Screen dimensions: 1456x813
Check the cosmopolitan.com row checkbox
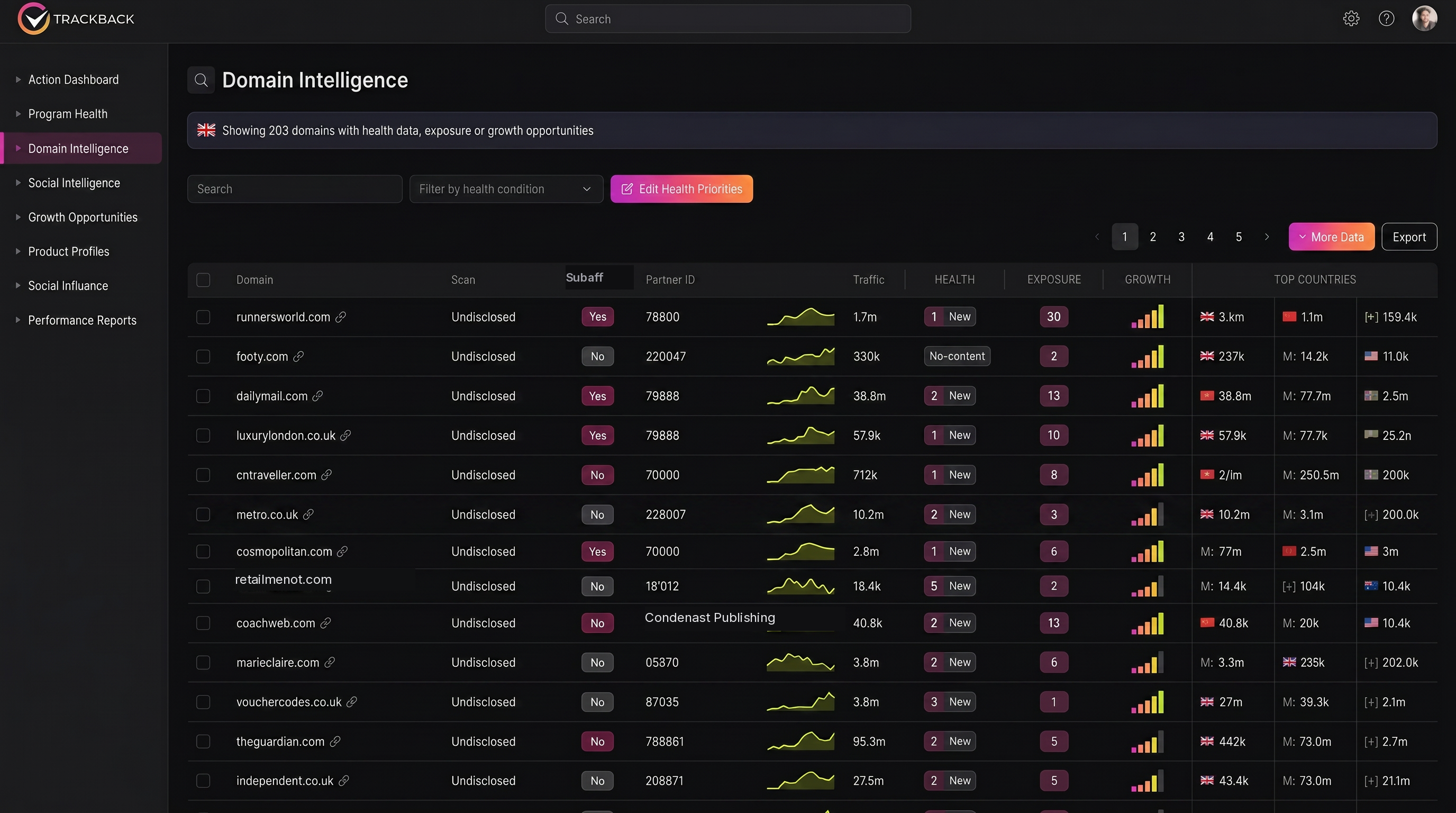click(x=203, y=552)
